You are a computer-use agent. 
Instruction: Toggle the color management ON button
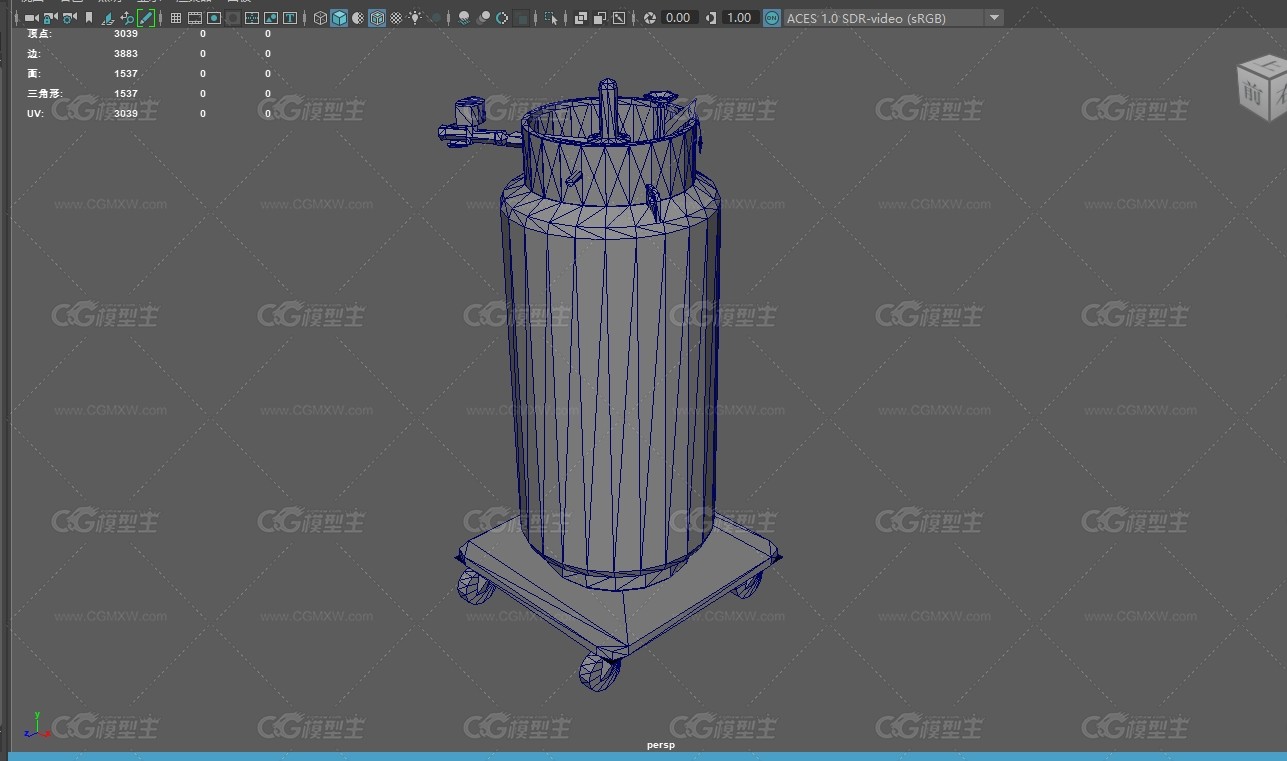[771, 18]
